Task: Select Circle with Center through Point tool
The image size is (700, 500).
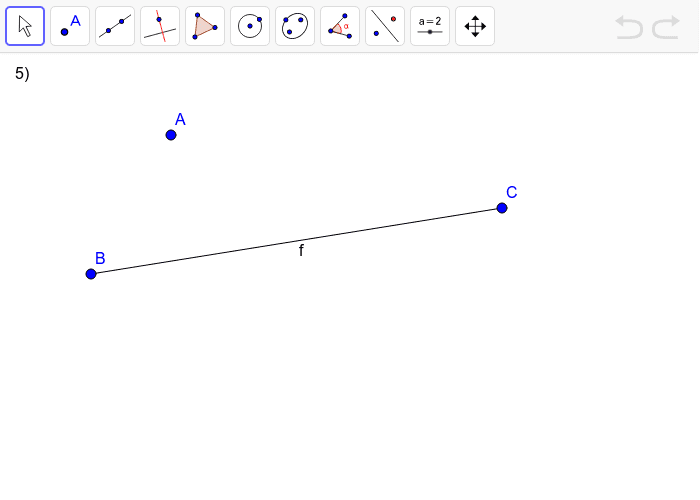Action: tap(250, 26)
